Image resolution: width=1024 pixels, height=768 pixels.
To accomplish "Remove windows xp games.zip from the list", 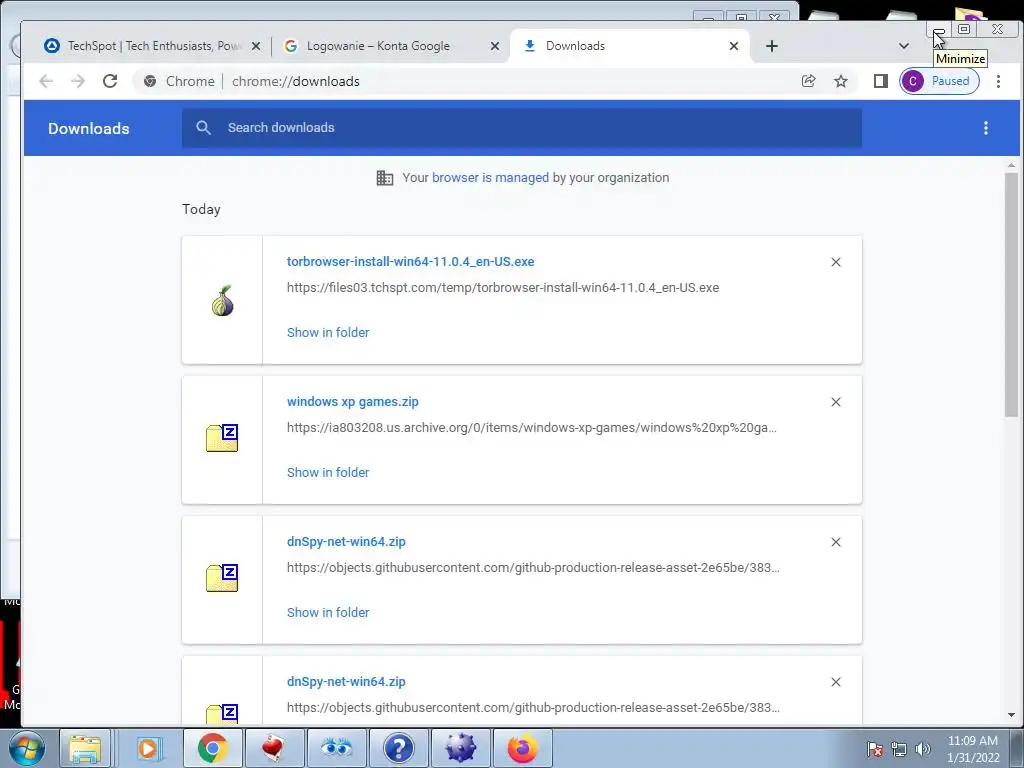I will point(836,402).
